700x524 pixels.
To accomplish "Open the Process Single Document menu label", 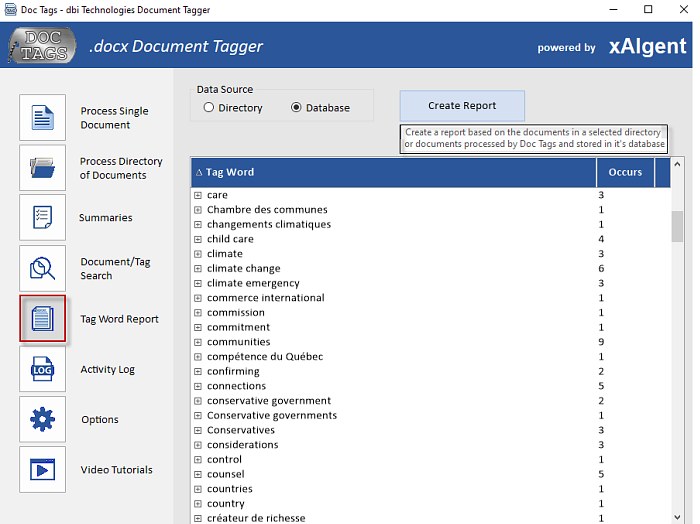I will click(x=114, y=118).
